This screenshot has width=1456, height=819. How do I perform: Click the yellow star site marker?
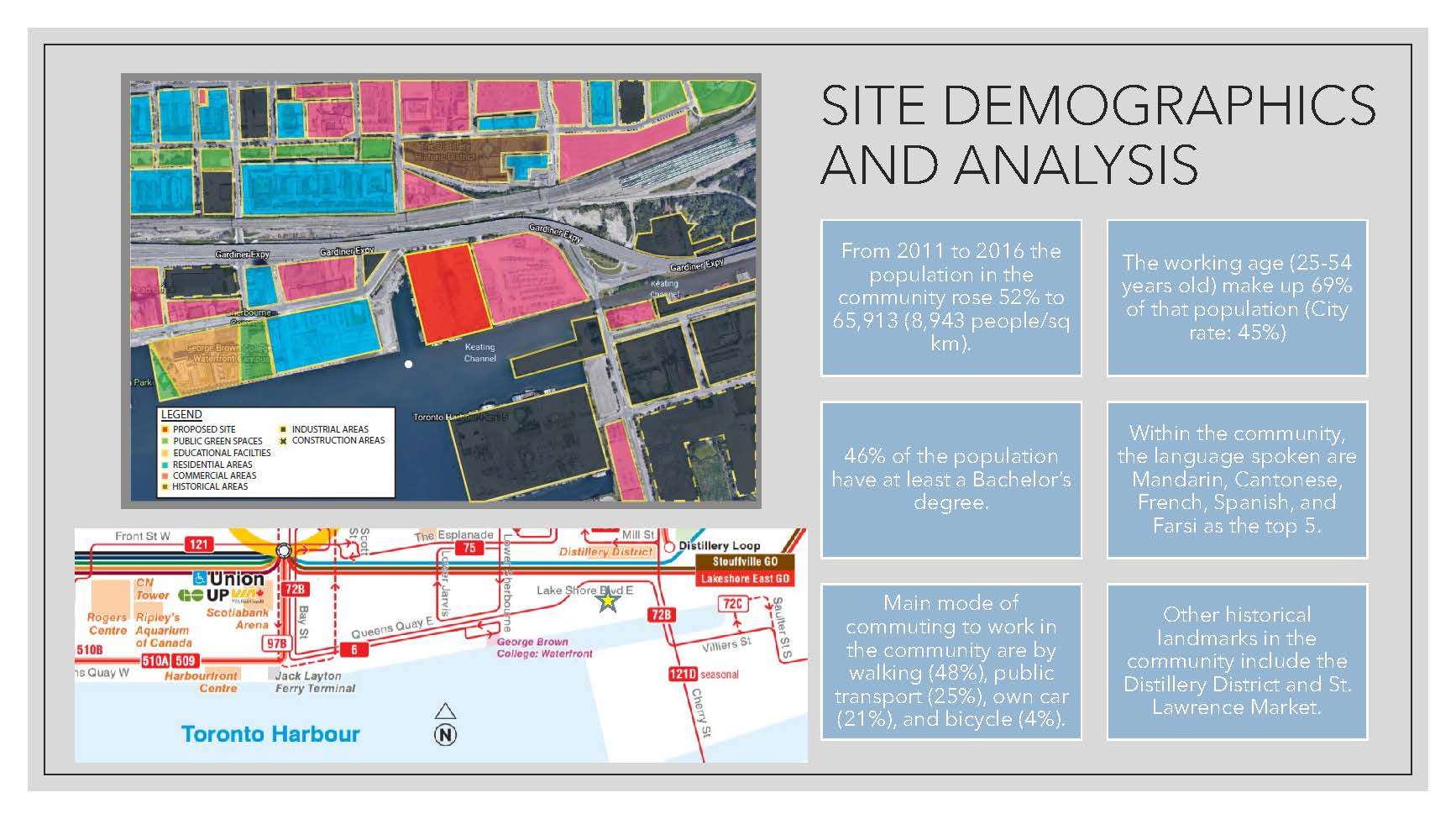pyautogui.click(x=607, y=601)
